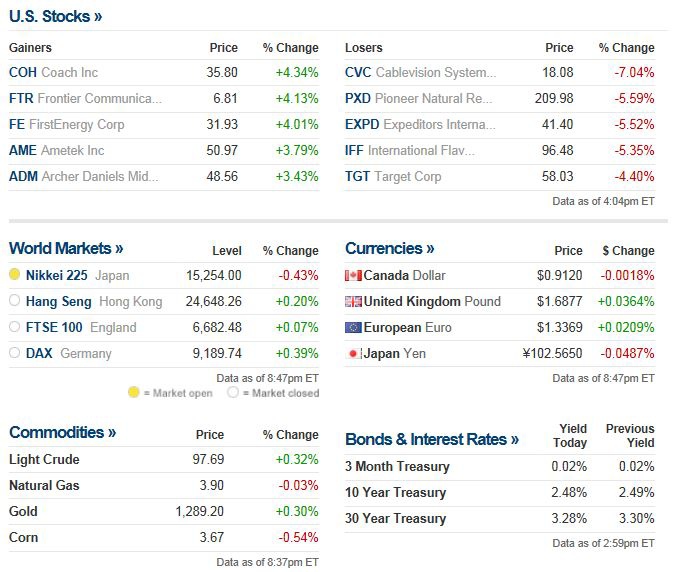Expand the World Markets section header
This screenshot has height=572, width=675.
pos(66,248)
